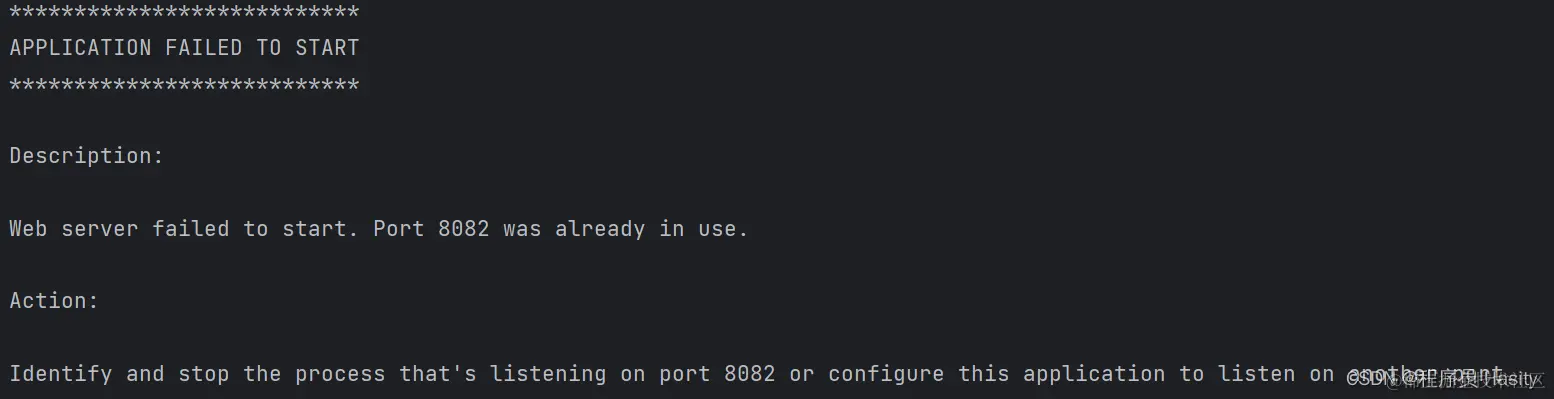The height and width of the screenshot is (399, 1554).
Task: Click the 'Action:' label
Action: [54, 300]
